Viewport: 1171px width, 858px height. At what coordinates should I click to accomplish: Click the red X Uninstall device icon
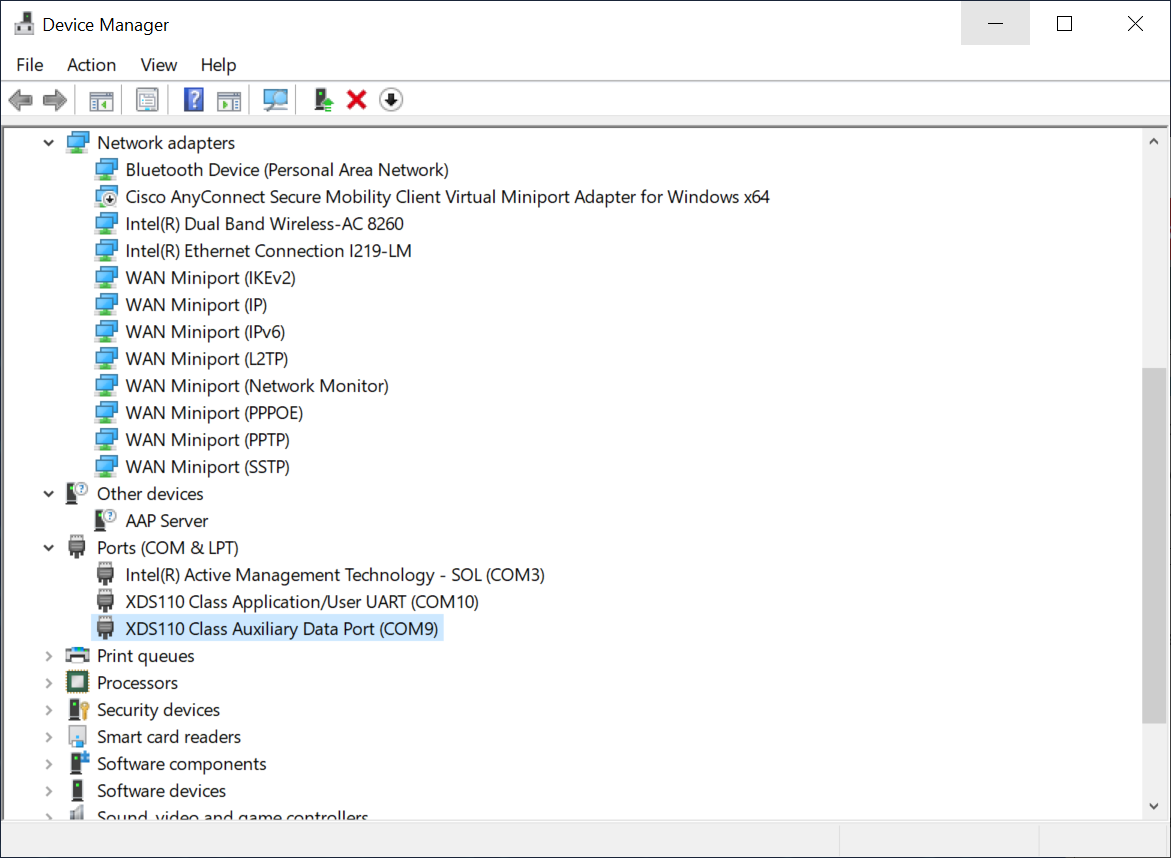pos(356,99)
